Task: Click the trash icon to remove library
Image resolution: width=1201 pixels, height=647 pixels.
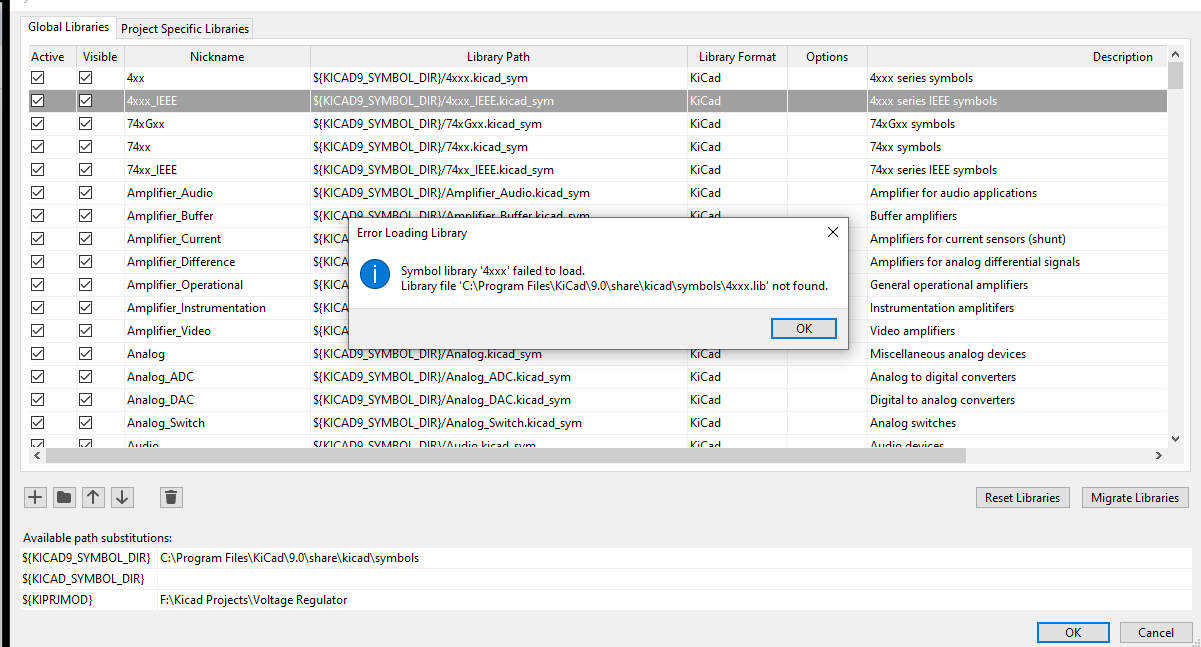Action: (171, 497)
